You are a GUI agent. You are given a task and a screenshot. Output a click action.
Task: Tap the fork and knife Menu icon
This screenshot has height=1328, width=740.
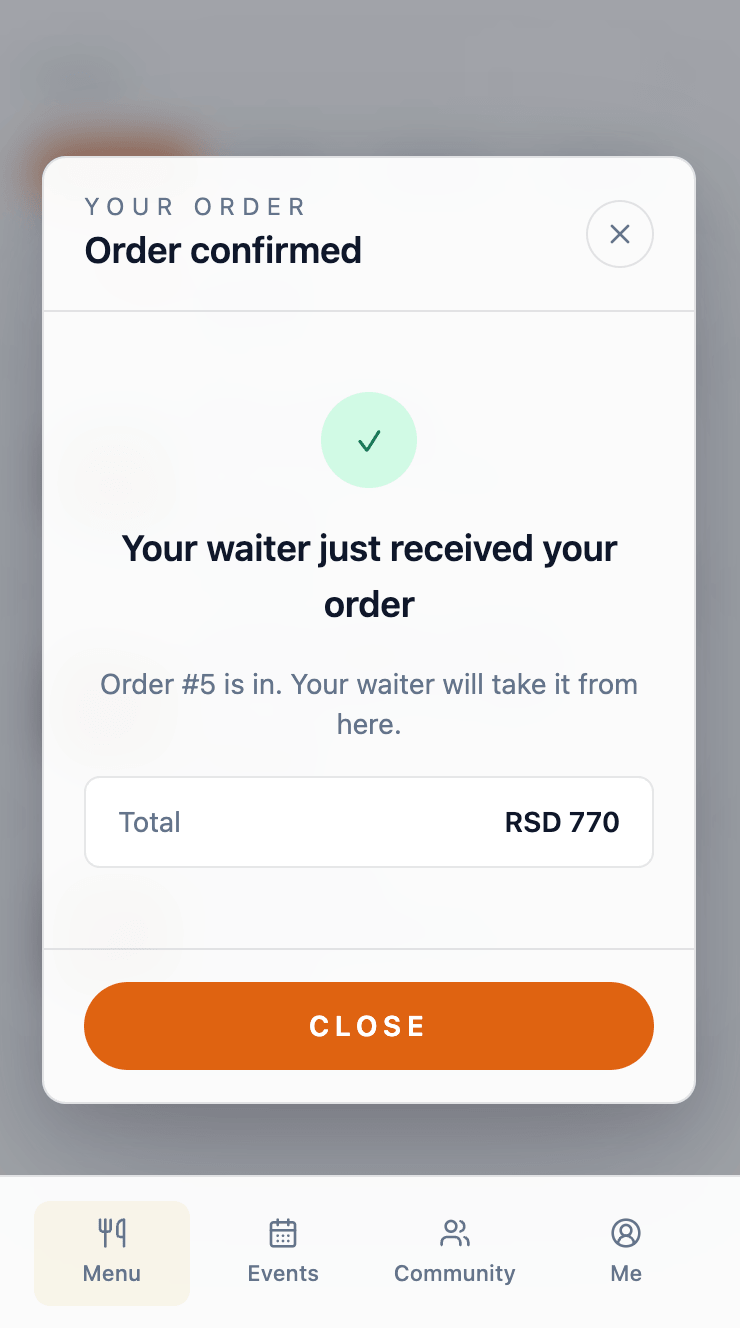coord(112,1233)
